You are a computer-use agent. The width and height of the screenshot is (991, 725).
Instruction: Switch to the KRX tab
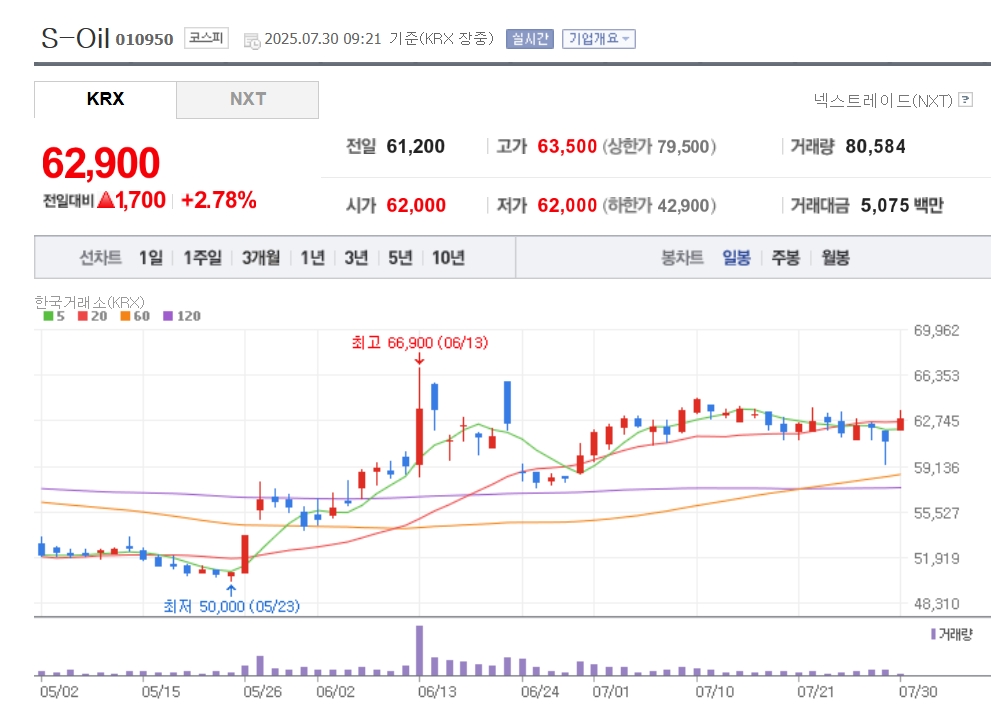coord(106,99)
